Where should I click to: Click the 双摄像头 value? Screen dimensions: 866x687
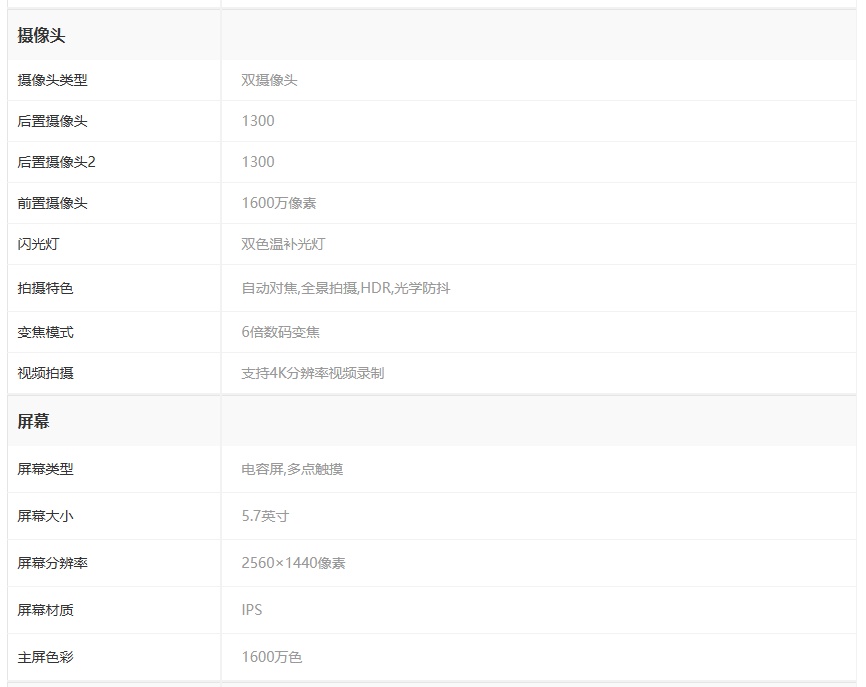pos(269,80)
